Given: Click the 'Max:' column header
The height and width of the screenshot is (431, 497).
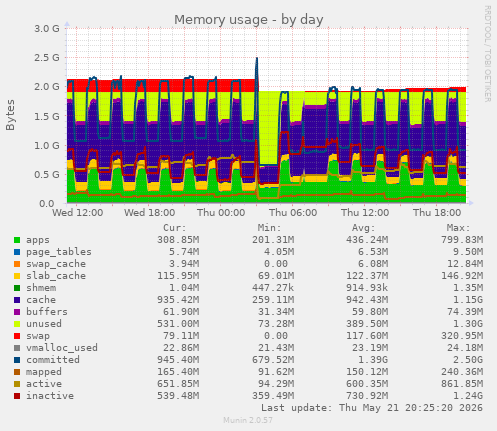Looking at the screenshot, I should tap(458, 228).
